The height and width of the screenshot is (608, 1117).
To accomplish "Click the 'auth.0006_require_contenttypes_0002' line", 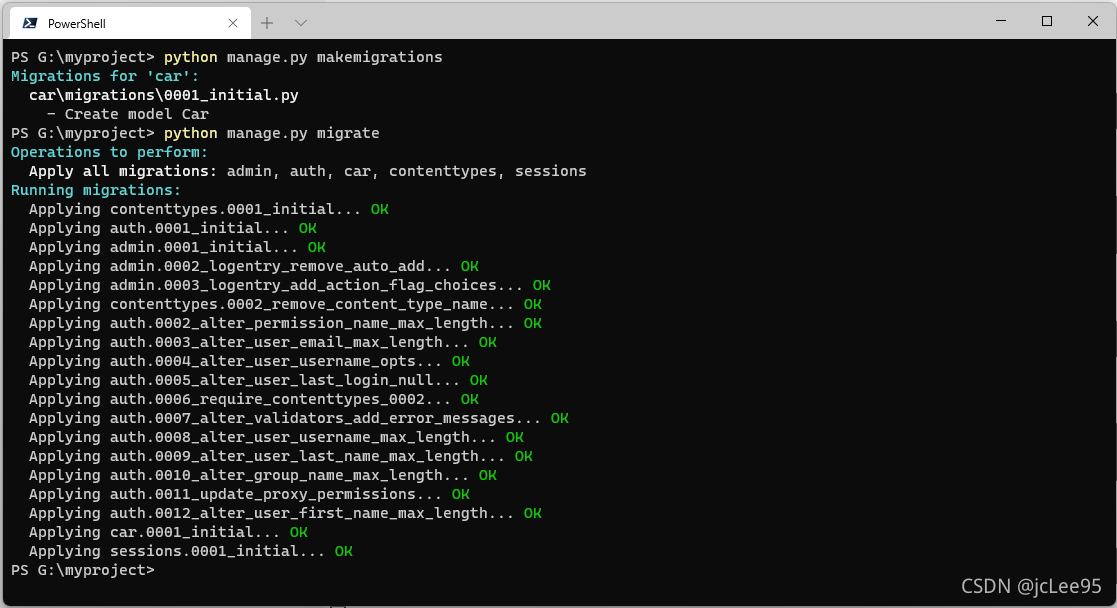I will tap(253, 399).
